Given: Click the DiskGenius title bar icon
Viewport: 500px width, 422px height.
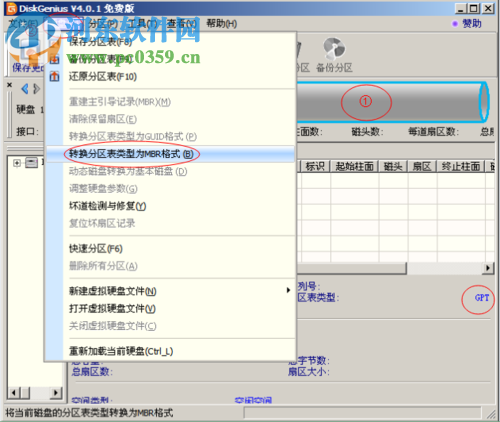Looking at the screenshot, I should point(12,9).
